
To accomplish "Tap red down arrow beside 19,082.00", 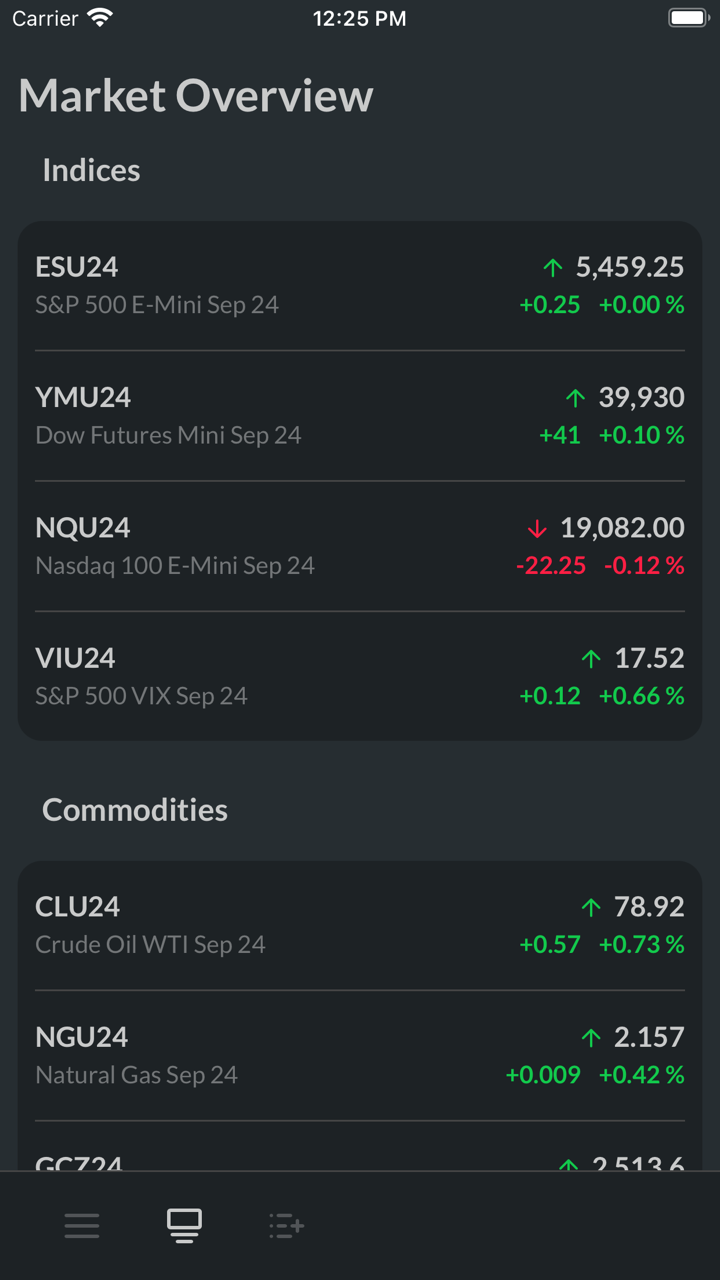I will click(537, 528).
